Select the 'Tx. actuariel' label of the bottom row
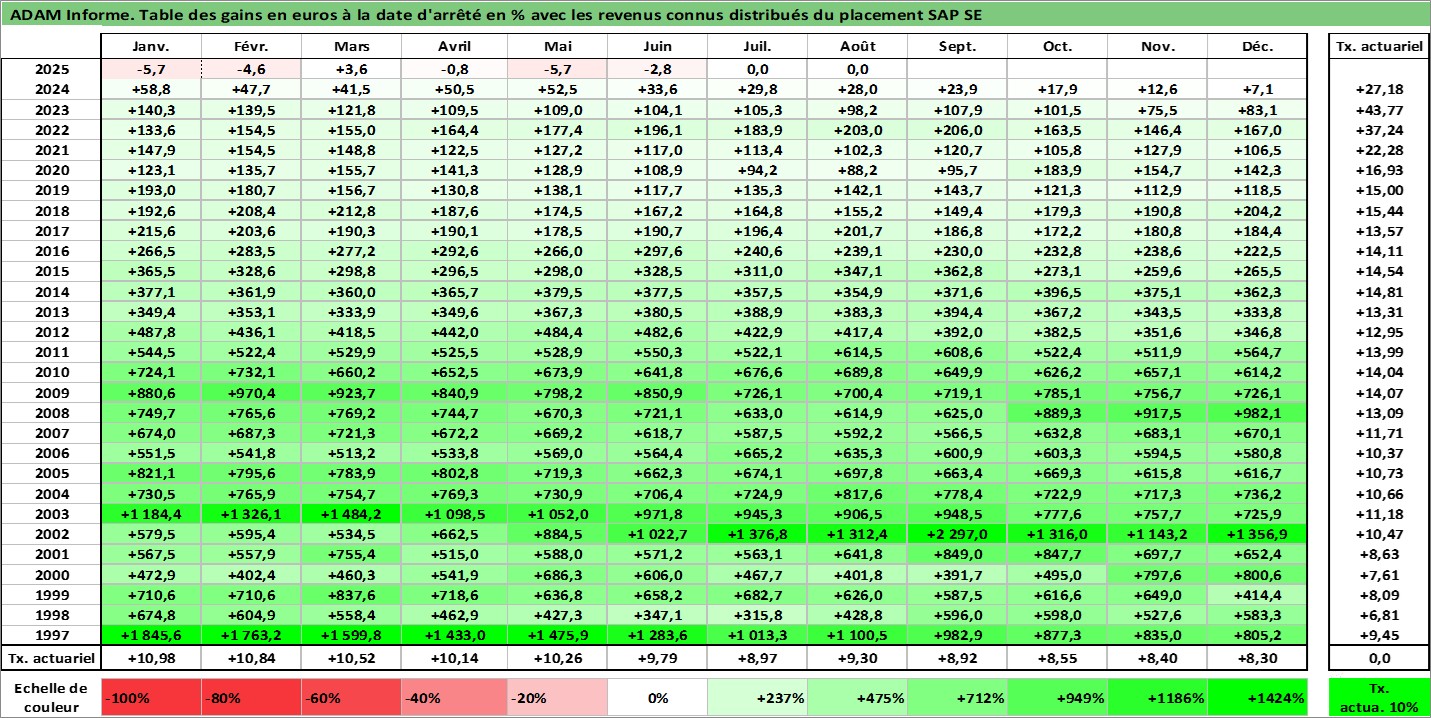 point(51,658)
